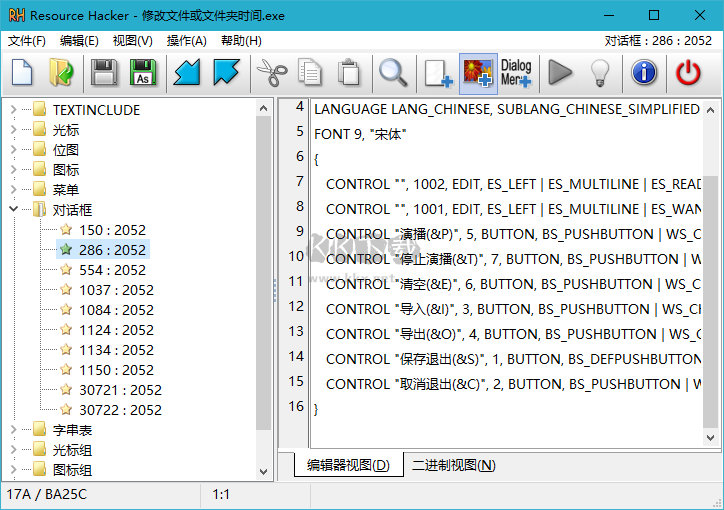The width and height of the screenshot is (724, 510).
Task: Click the star icon beside 150 : 2052
Action: point(66,229)
